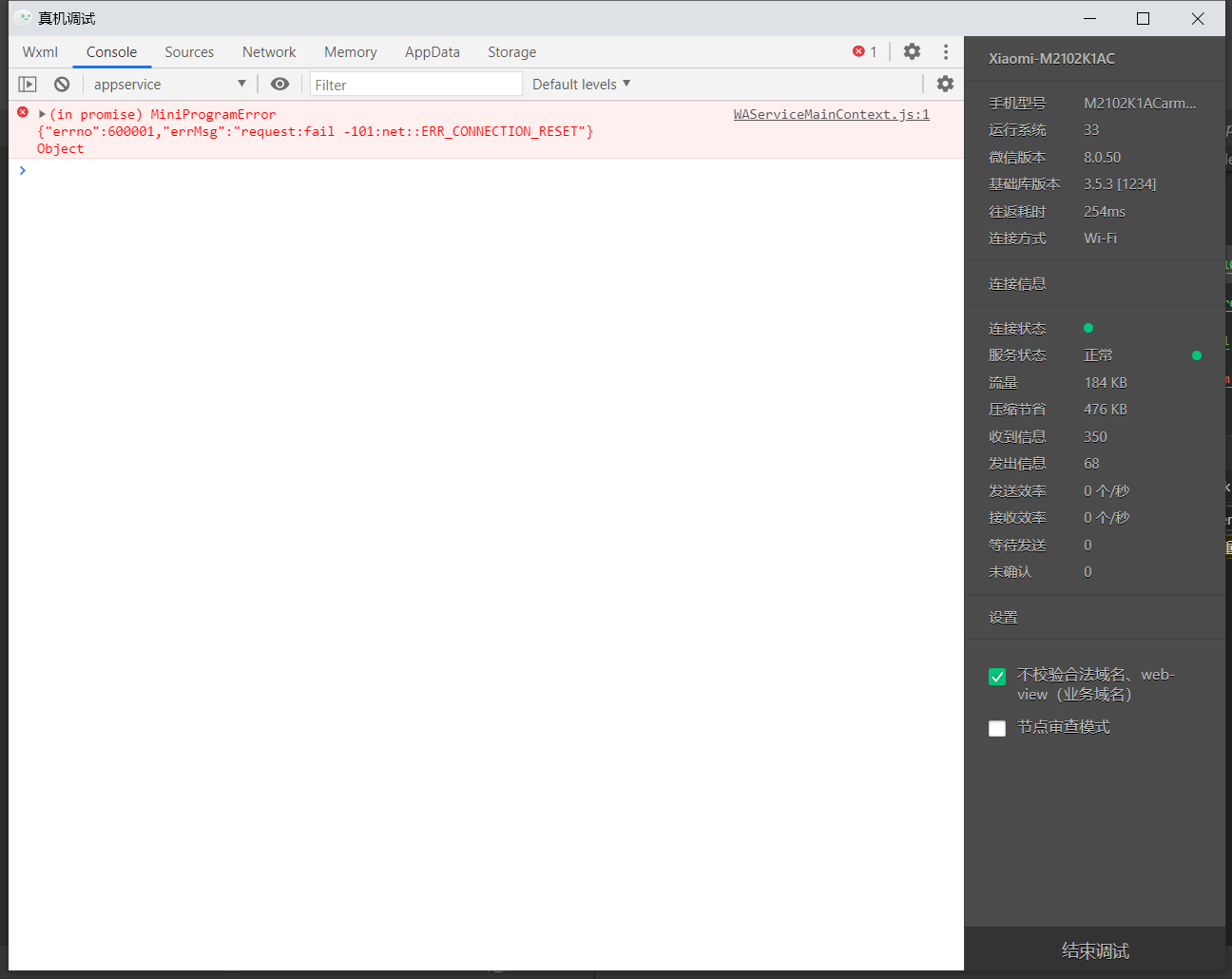Open the Storage tab
Screen dimensions: 1232x979
(x=511, y=52)
